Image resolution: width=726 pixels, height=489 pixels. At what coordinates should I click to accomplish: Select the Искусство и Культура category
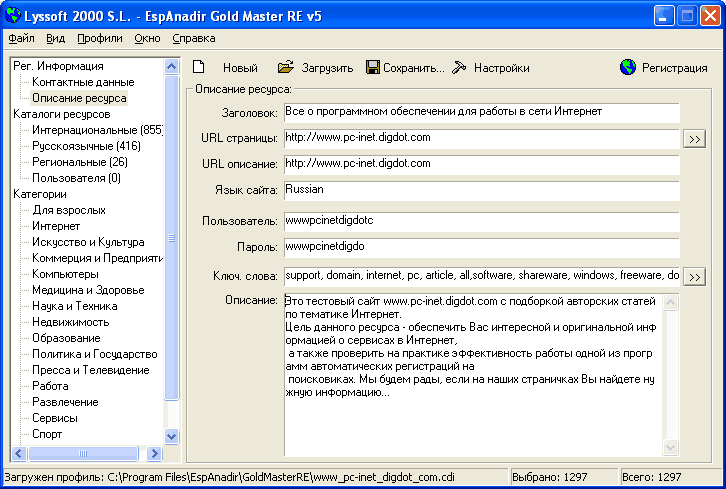pyautogui.click(x=88, y=242)
